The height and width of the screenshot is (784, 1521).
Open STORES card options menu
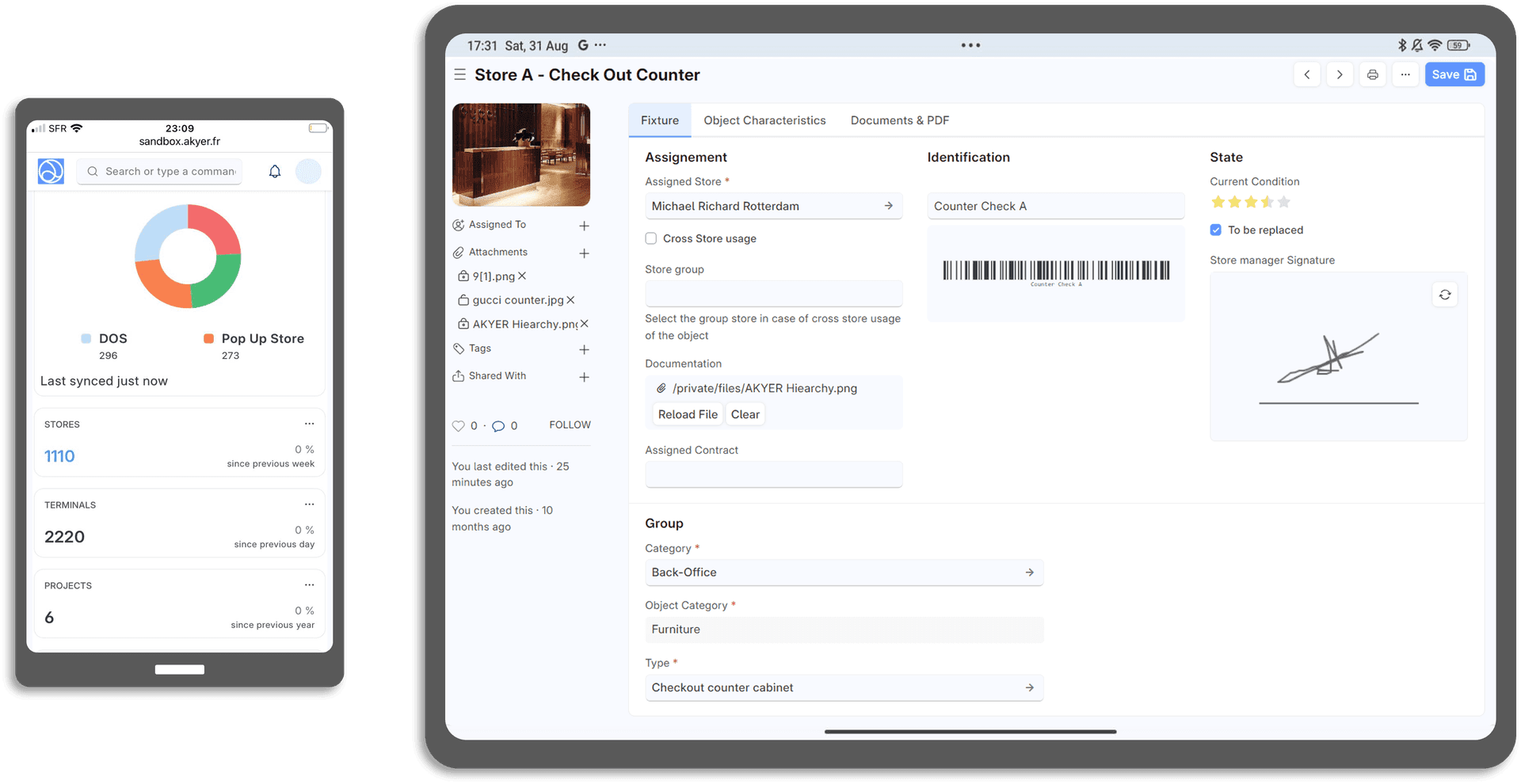pos(309,424)
